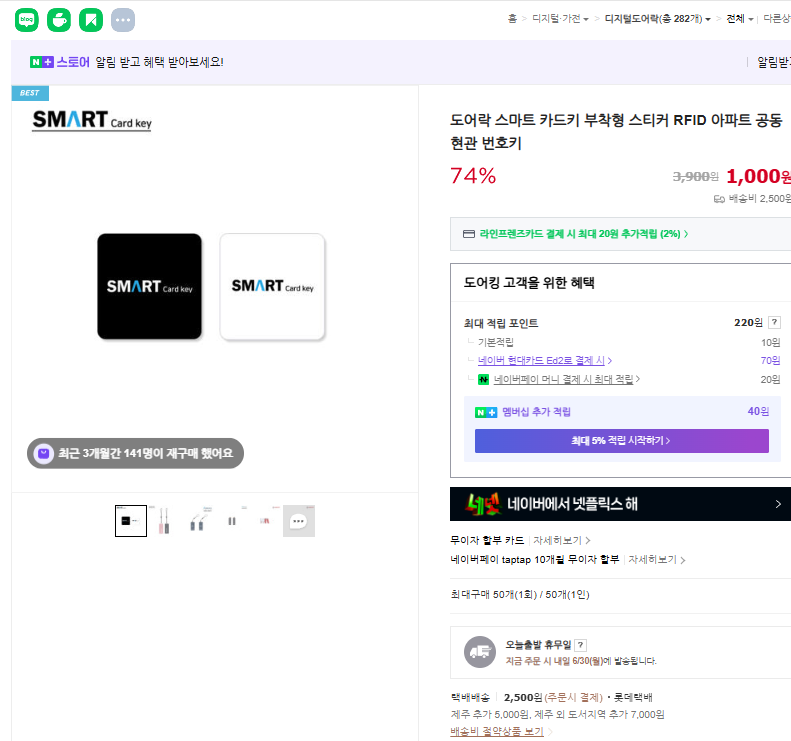Click 최근 3개월간 141명이 재구매 했어요 badge
Viewport: 791px width, 741px height.
(135, 453)
